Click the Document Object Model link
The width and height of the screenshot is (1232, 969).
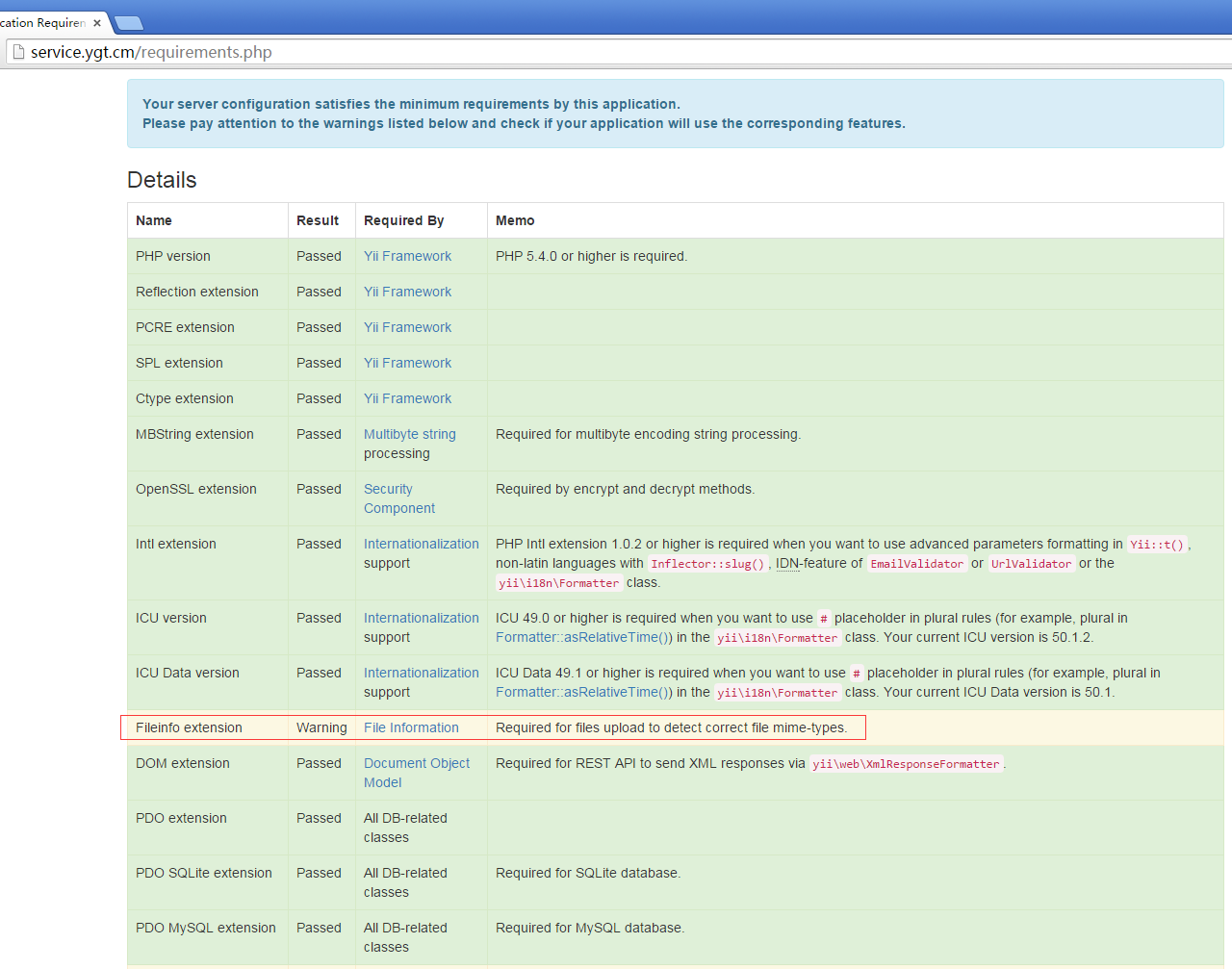pyautogui.click(x=416, y=772)
